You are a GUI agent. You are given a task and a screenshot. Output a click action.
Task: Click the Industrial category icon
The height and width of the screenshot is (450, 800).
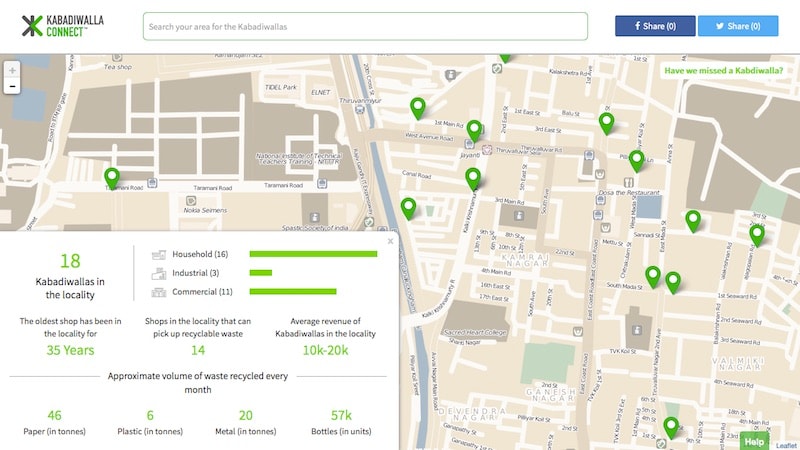159,273
